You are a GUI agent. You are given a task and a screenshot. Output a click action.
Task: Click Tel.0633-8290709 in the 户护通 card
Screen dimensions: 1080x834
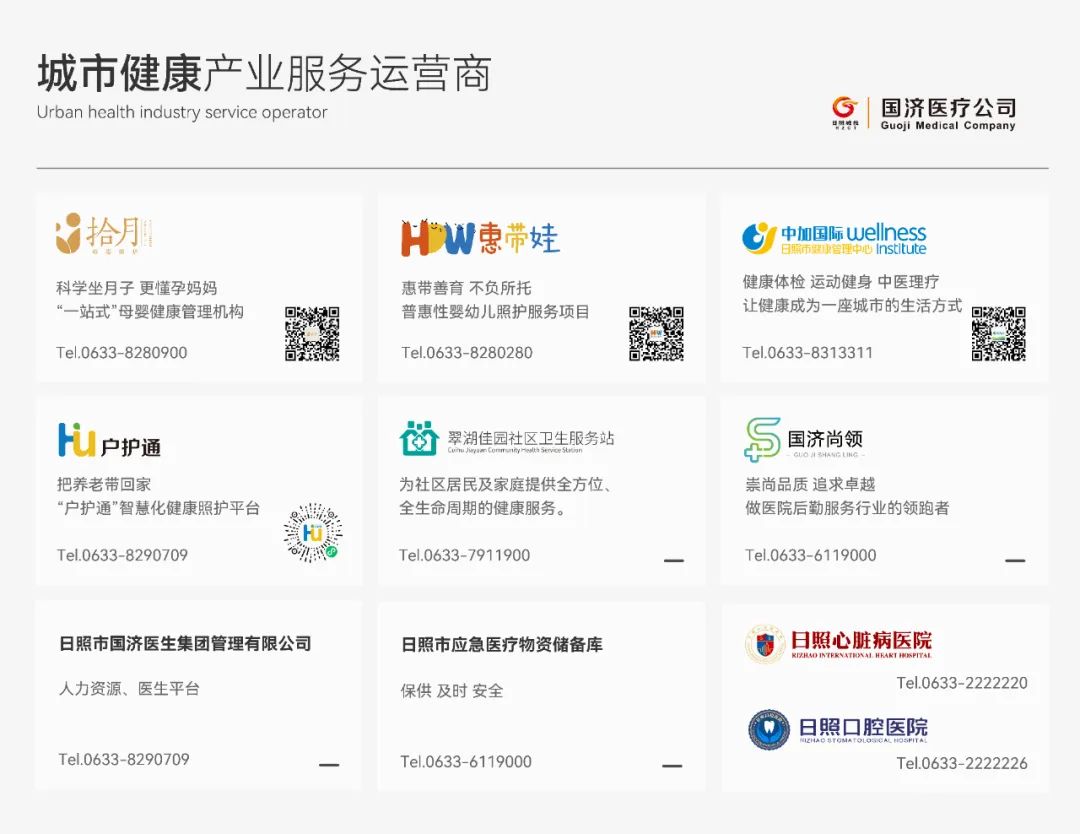pyautogui.click(x=123, y=555)
